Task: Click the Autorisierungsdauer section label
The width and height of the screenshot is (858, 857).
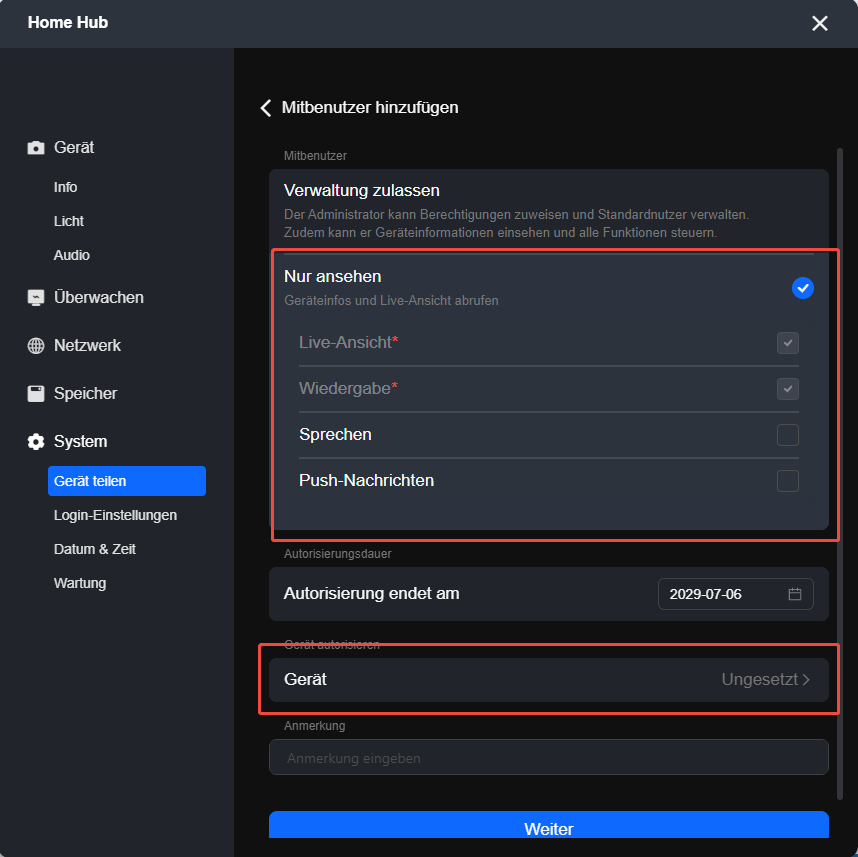Action: click(338, 554)
